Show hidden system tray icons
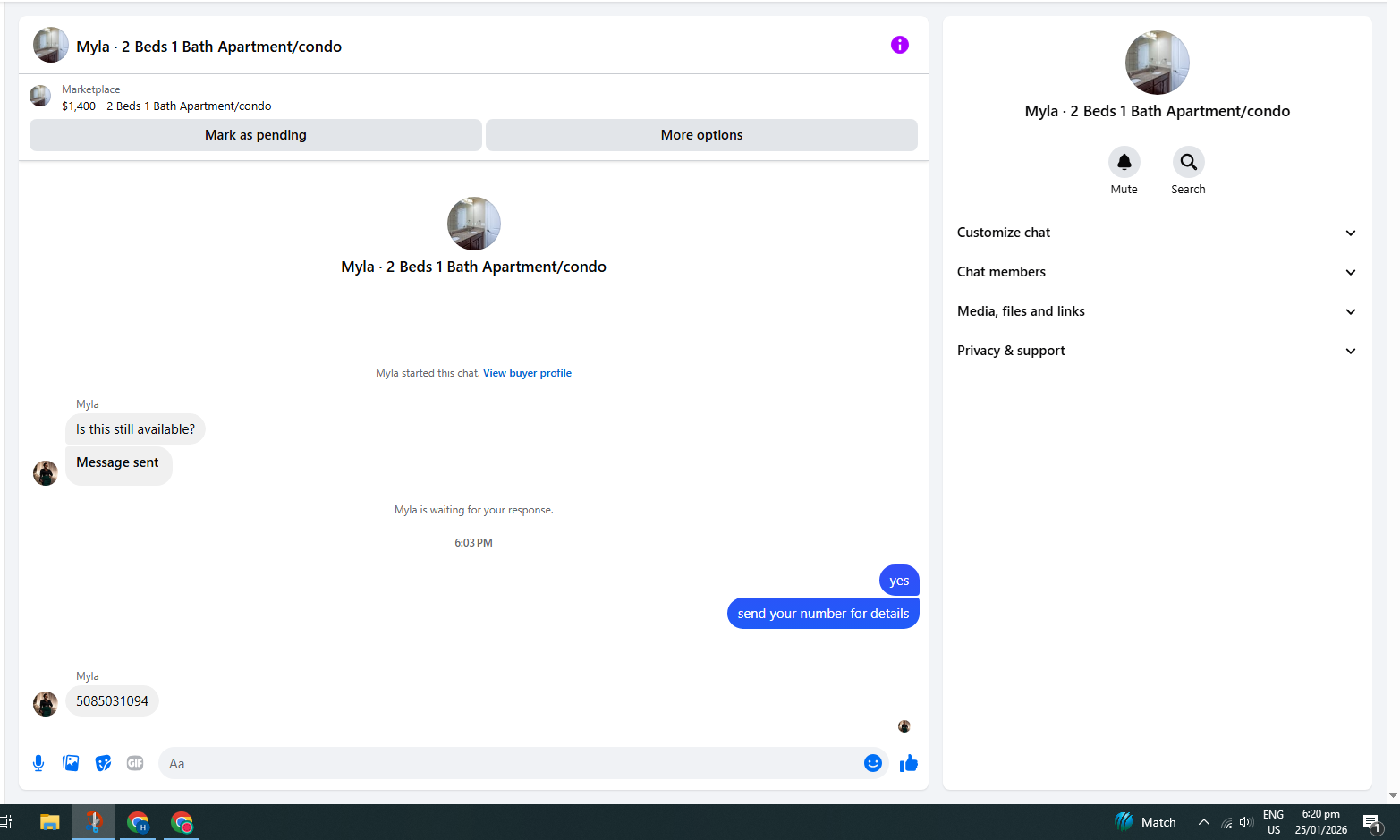The width and height of the screenshot is (1400, 840). 1204,822
